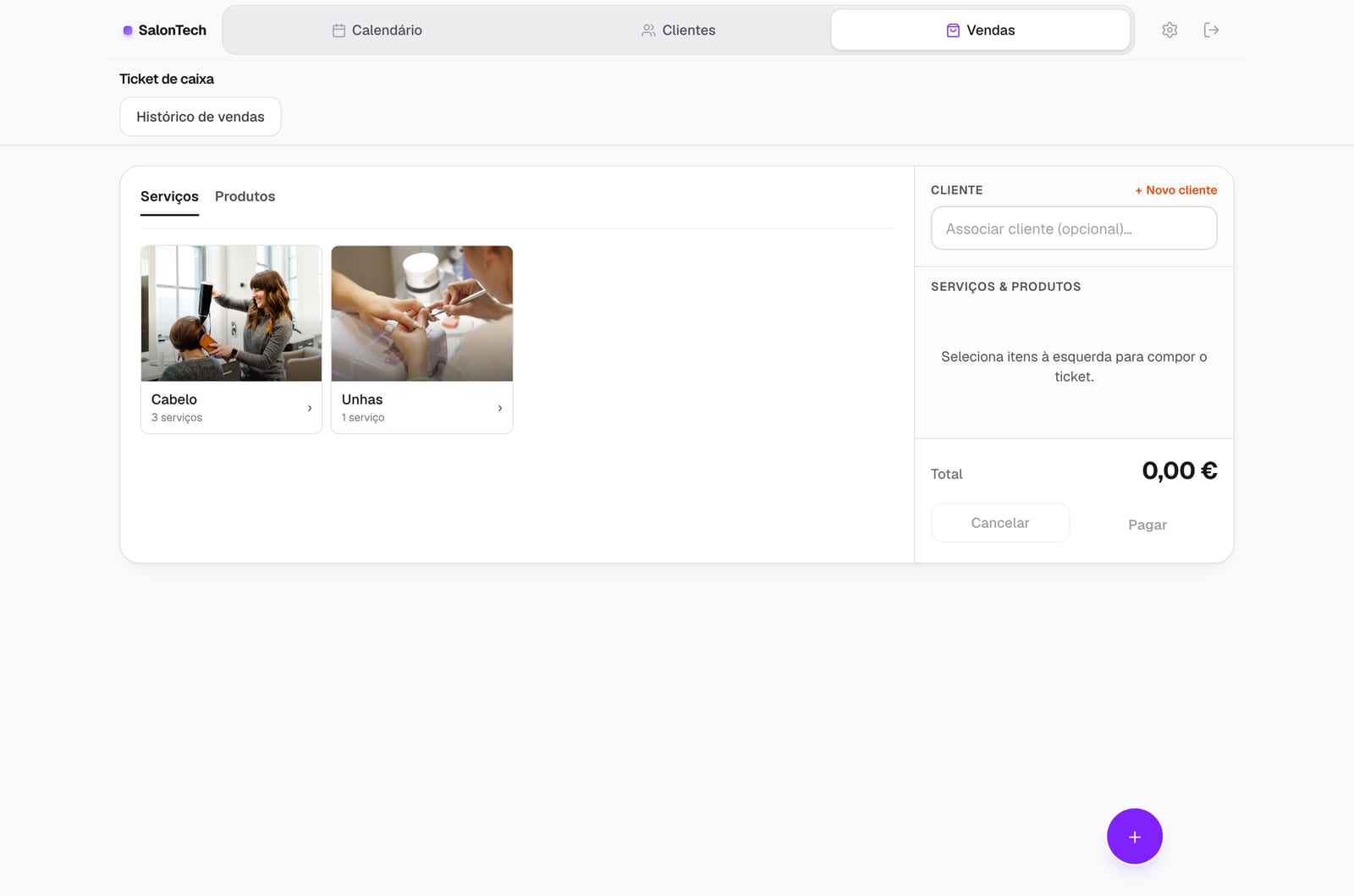Image resolution: width=1354 pixels, height=896 pixels.
Task: Click the calendar icon in Calendário tab
Action: tap(338, 30)
